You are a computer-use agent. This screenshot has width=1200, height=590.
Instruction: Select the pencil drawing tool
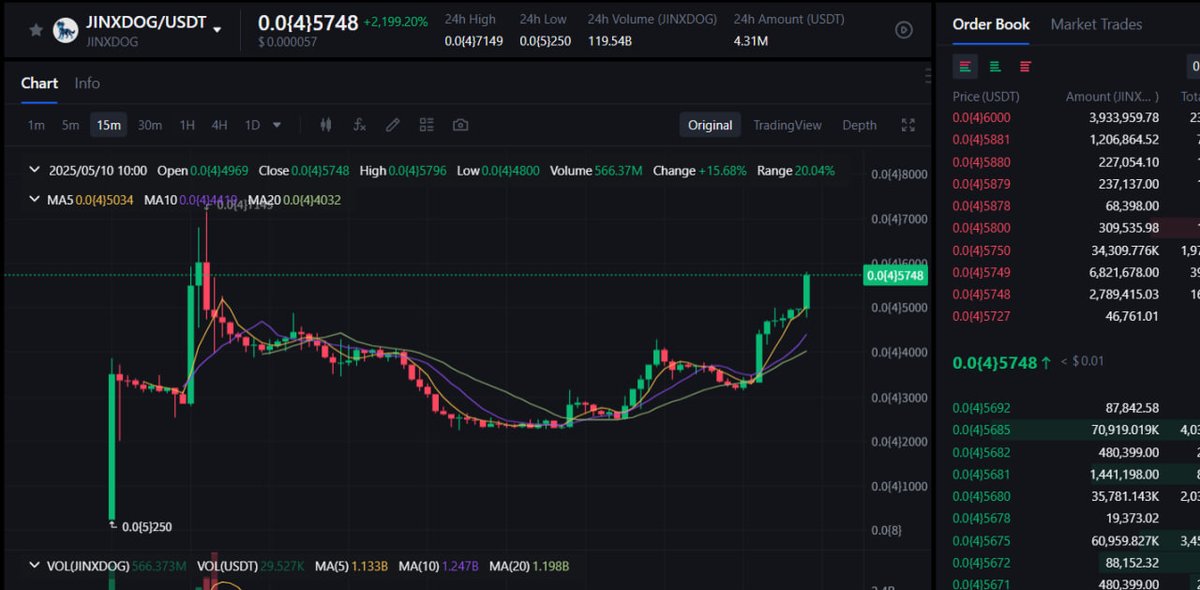pos(393,125)
